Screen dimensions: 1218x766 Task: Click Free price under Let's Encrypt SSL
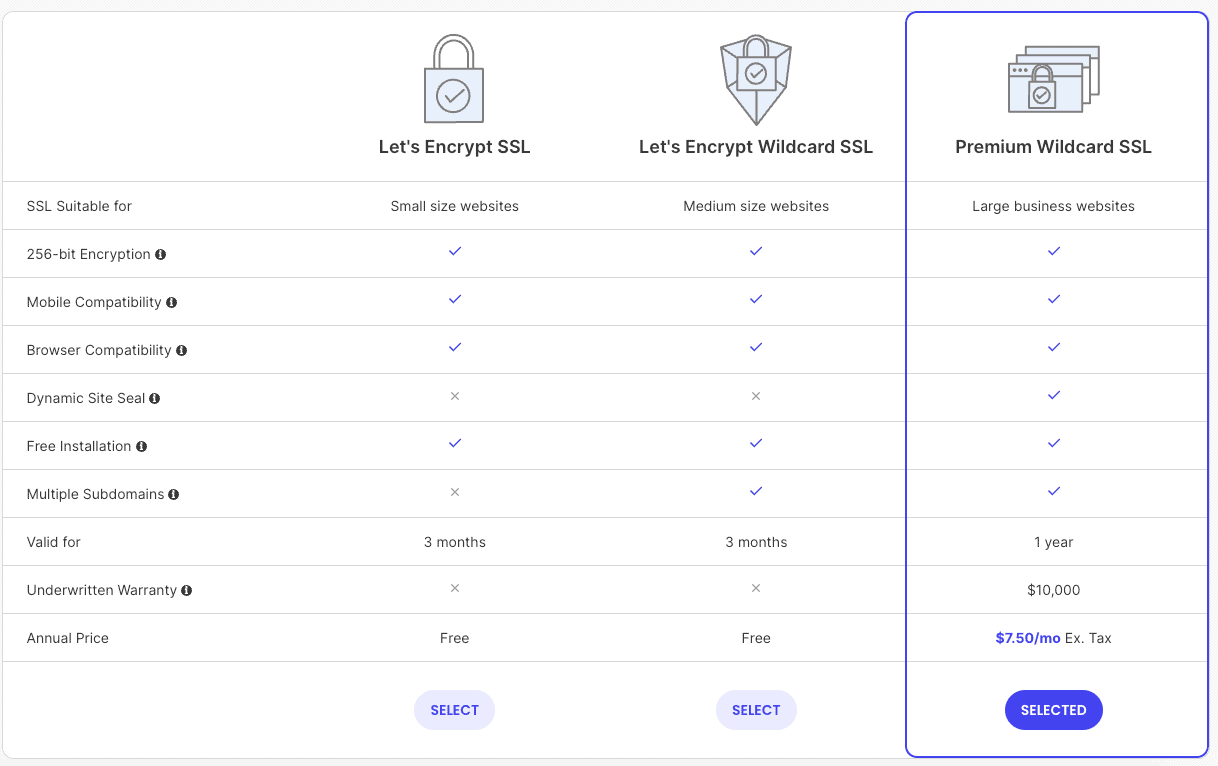tap(454, 638)
